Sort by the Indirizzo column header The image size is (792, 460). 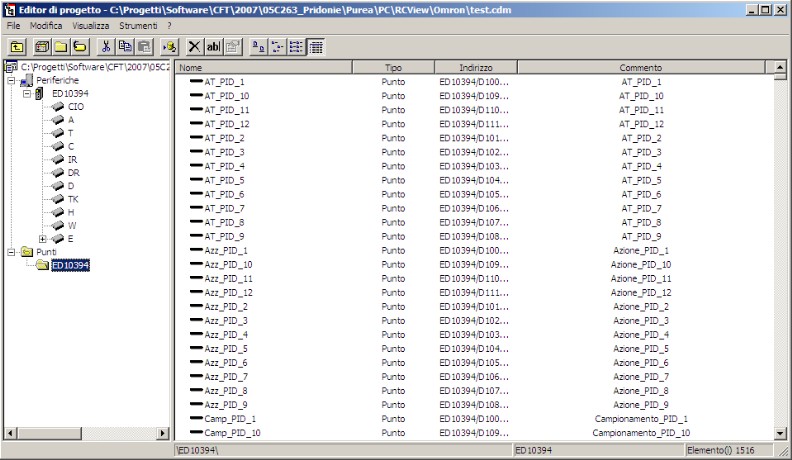476,67
